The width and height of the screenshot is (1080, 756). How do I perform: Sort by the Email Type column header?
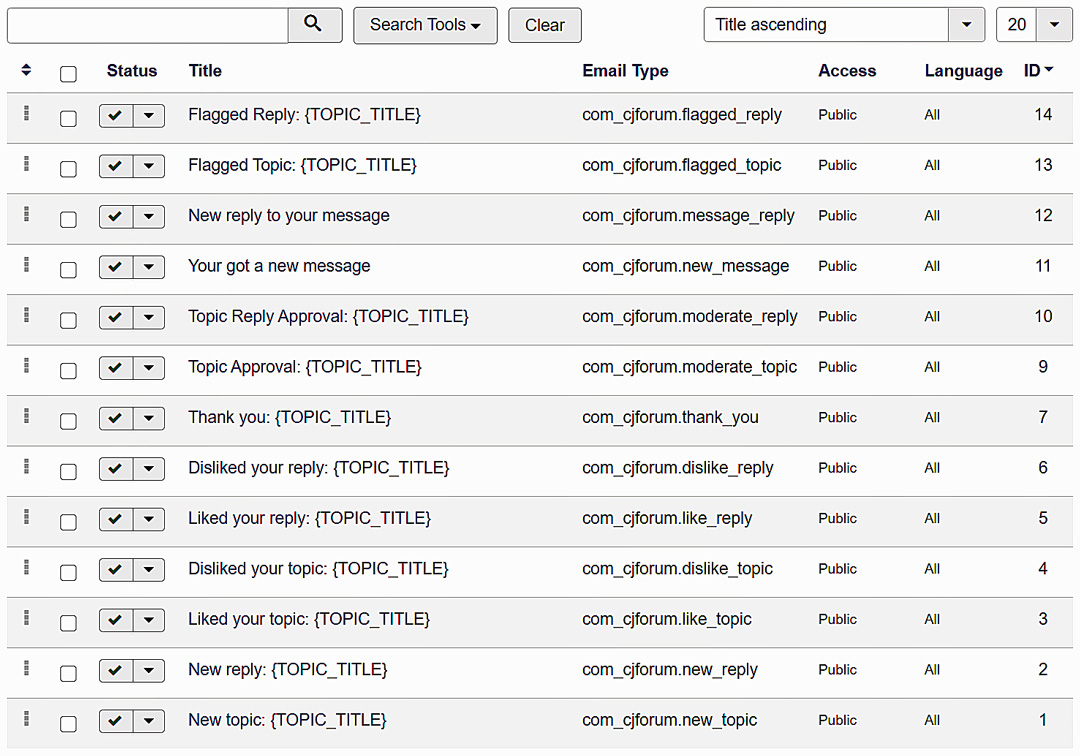pos(625,71)
